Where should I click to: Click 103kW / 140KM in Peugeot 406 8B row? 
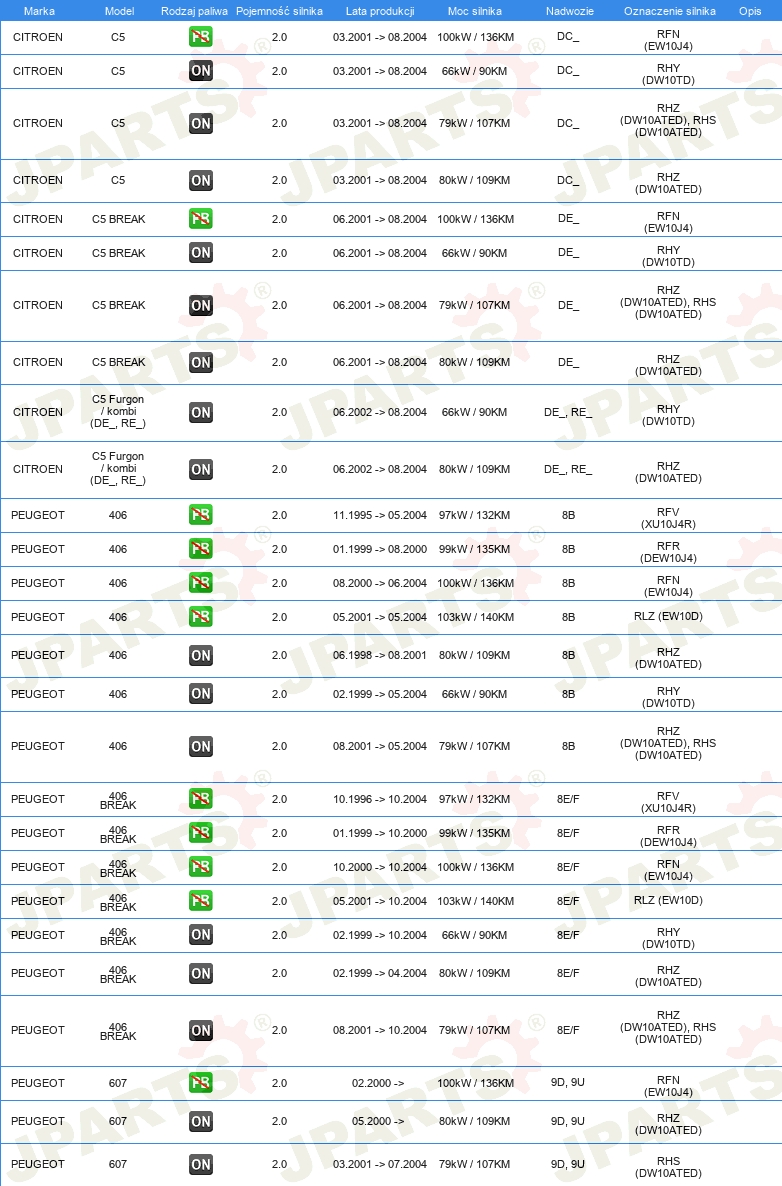(476, 617)
